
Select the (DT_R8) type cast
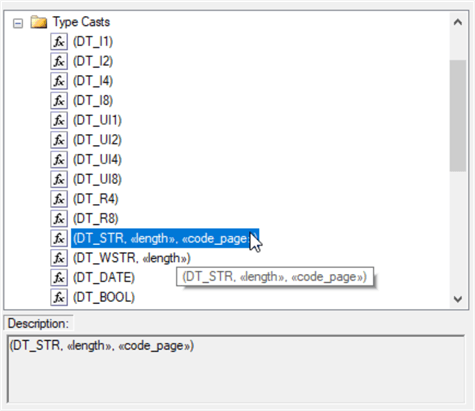click(x=95, y=219)
